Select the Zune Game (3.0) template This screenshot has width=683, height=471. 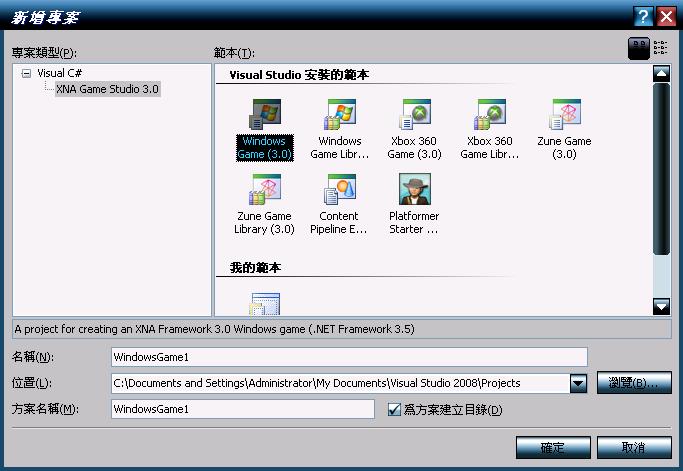[x=565, y=114]
